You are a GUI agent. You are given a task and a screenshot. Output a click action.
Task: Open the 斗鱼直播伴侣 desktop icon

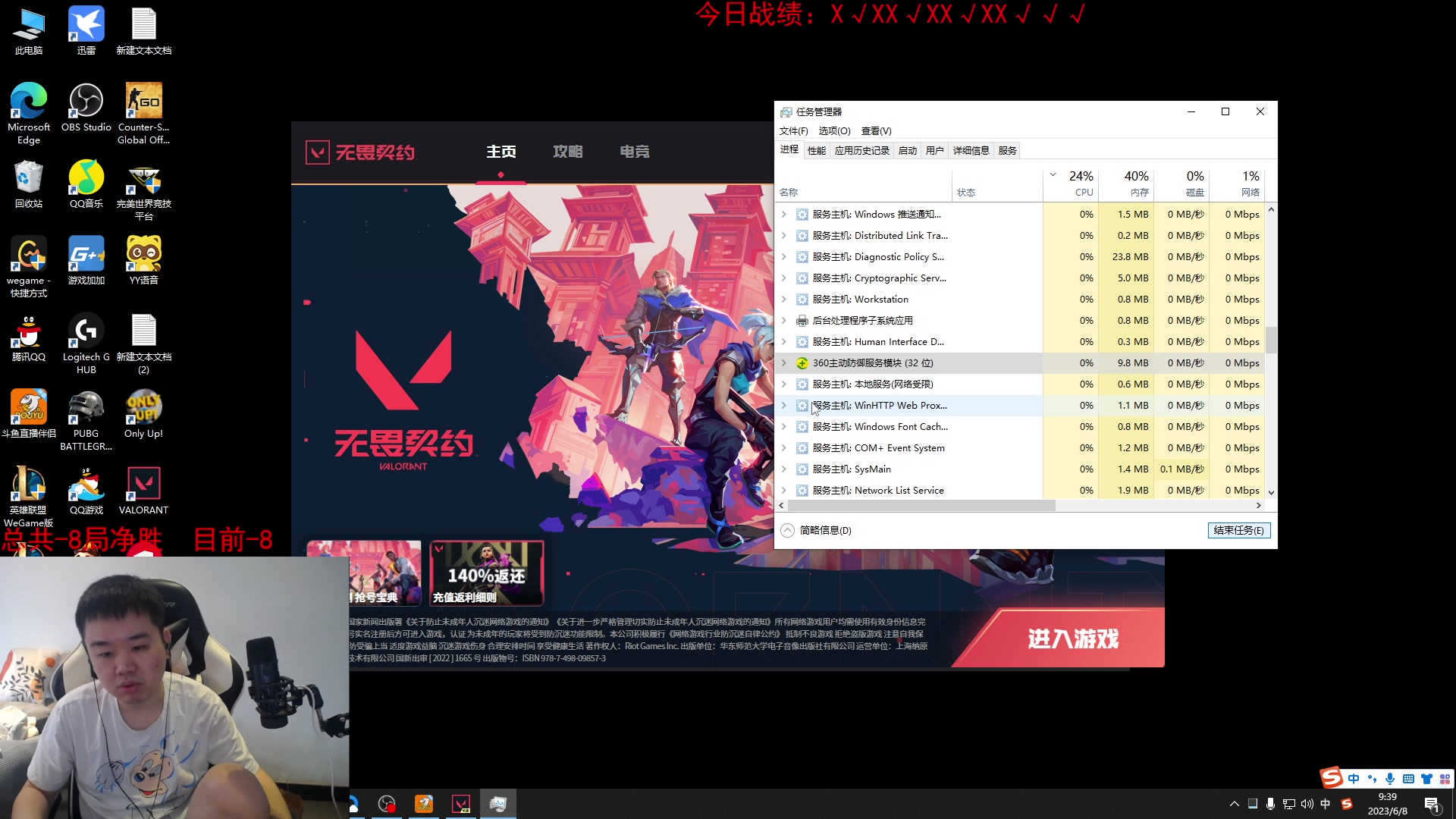click(x=29, y=414)
